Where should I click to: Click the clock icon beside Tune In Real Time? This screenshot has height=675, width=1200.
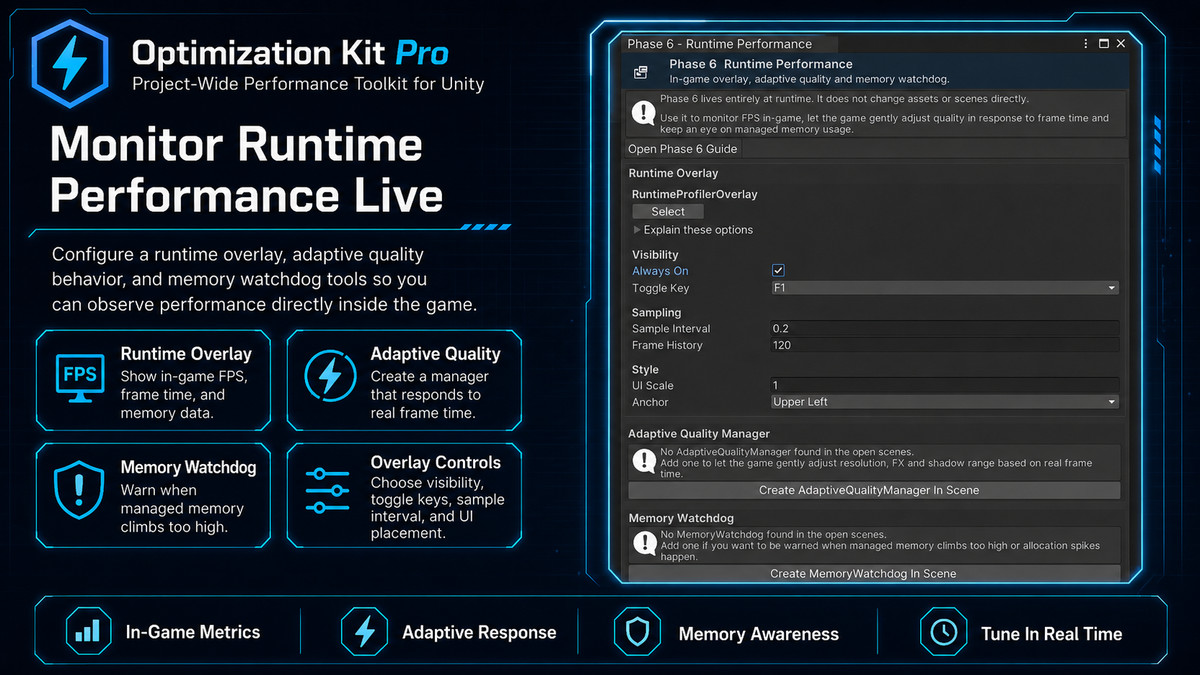click(x=943, y=632)
